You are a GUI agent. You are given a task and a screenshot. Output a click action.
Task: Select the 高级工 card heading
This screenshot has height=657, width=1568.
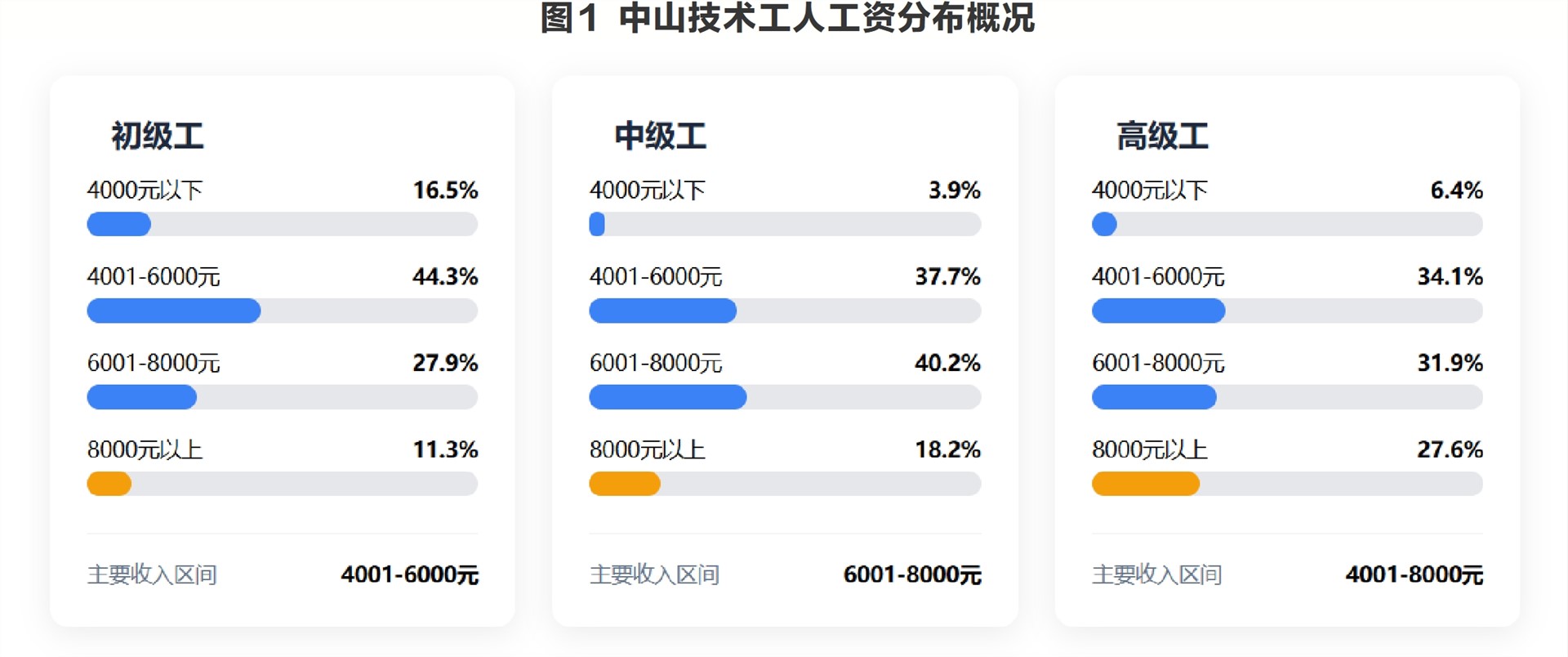point(1162,136)
